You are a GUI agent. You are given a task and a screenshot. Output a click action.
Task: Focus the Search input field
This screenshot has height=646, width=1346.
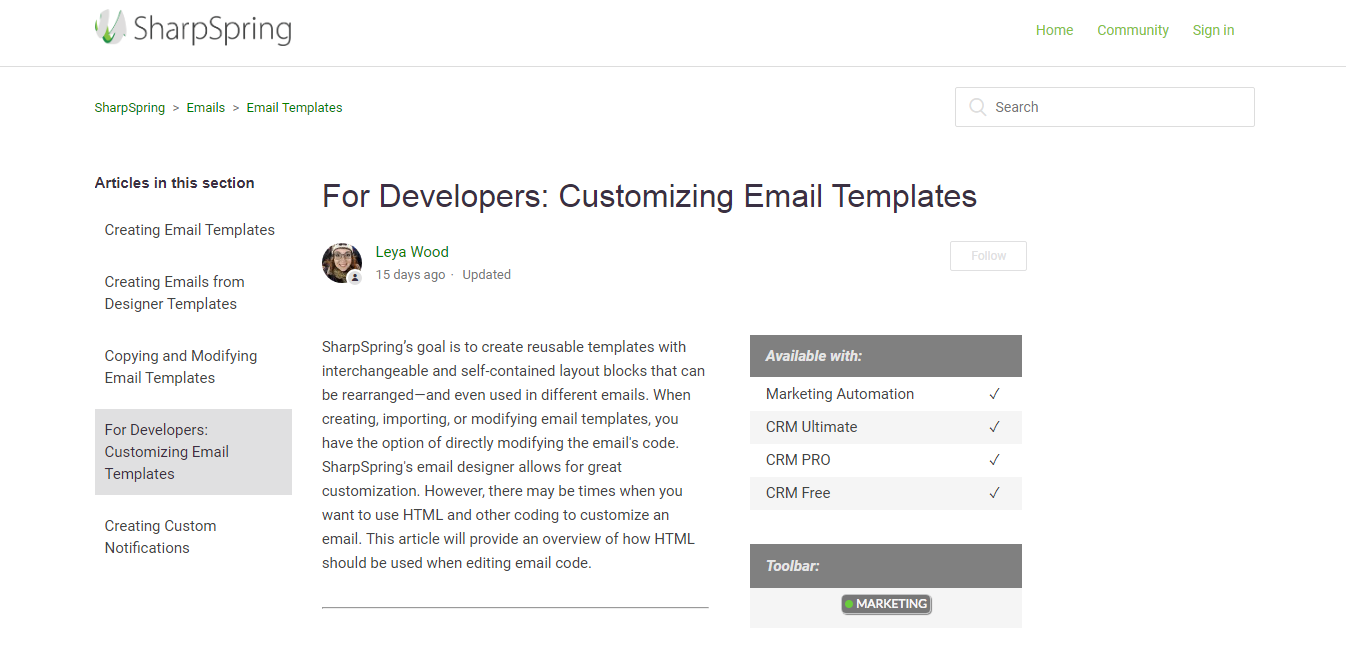pyautogui.click(x=1105, y=107)
